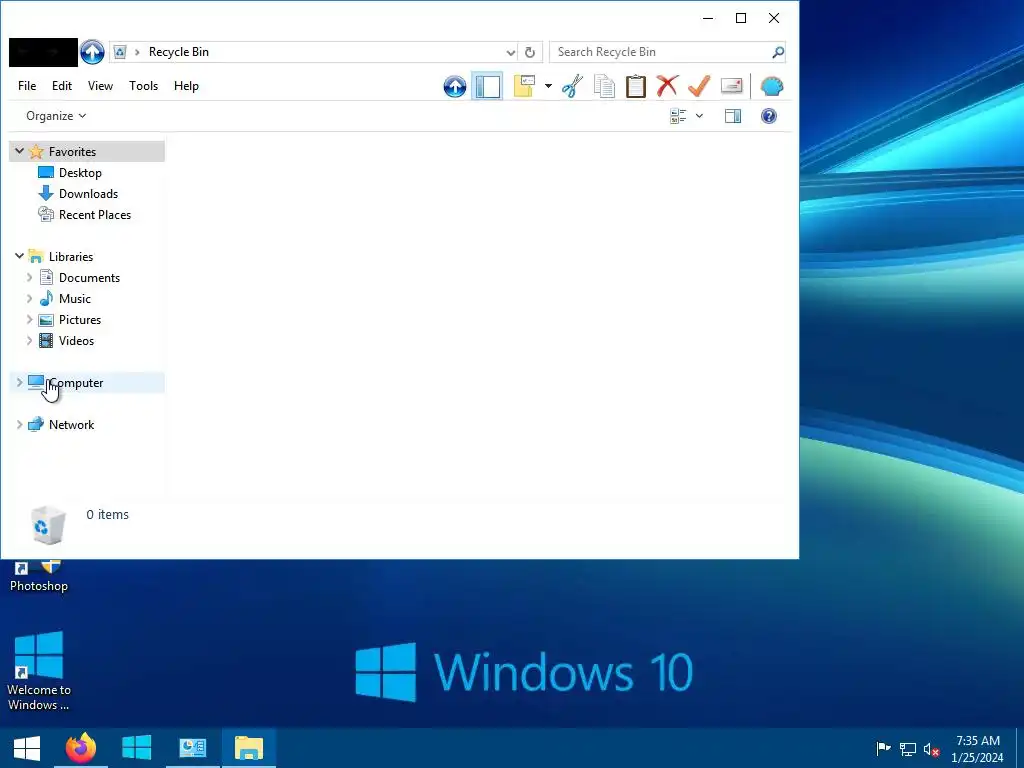
Task: Click the Action Center flag tray icon
Action: click(x=883, y=748)
